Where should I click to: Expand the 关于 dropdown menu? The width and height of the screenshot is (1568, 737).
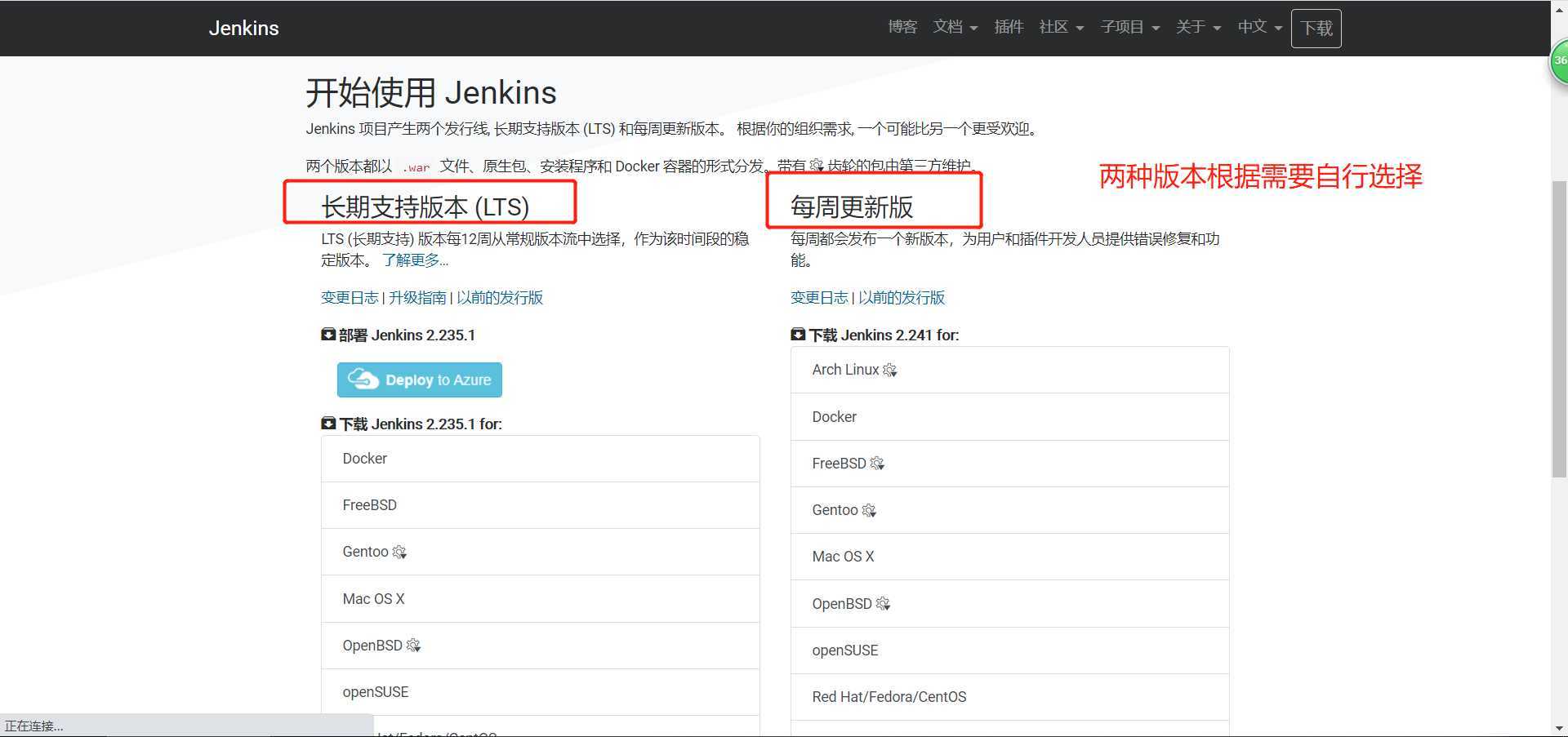click(1199, 27)
